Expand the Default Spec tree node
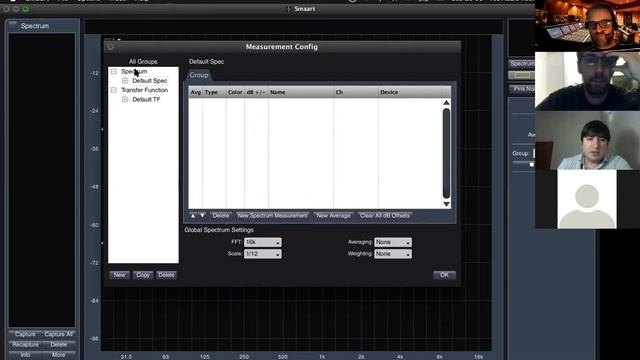 point(125,81)
